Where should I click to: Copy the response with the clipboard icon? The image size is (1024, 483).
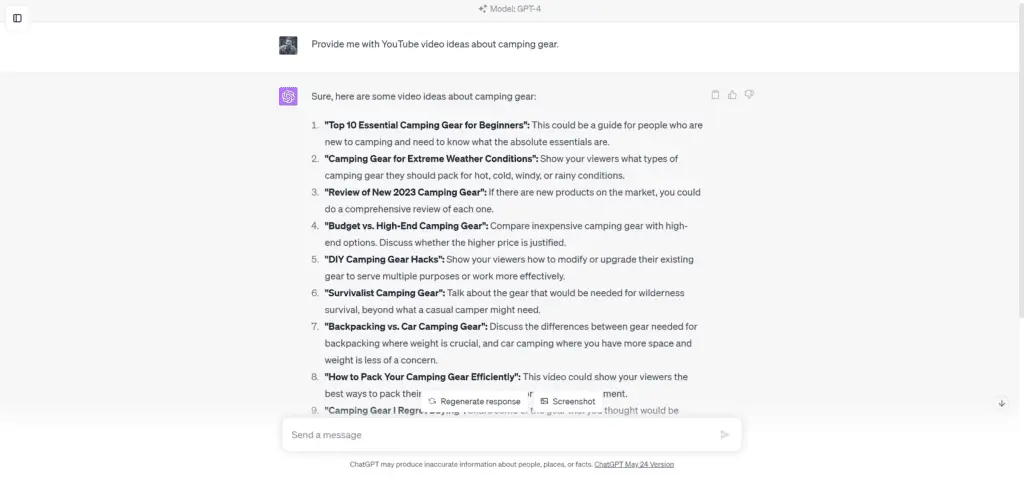[715, 95]
